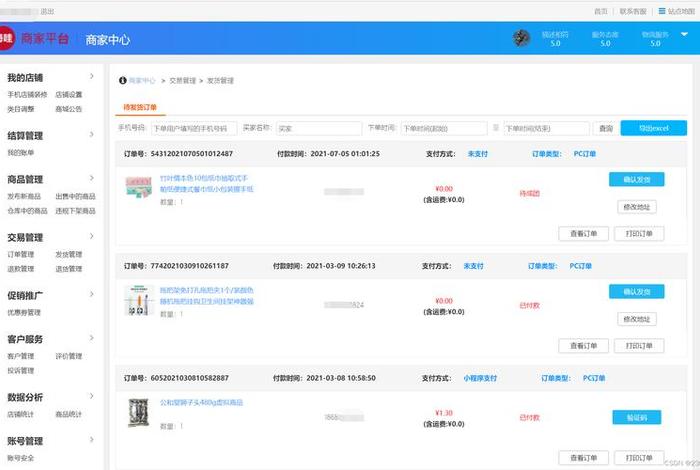Open 违规下架商品 in the sidebar
700x470 pixels.
75,211
